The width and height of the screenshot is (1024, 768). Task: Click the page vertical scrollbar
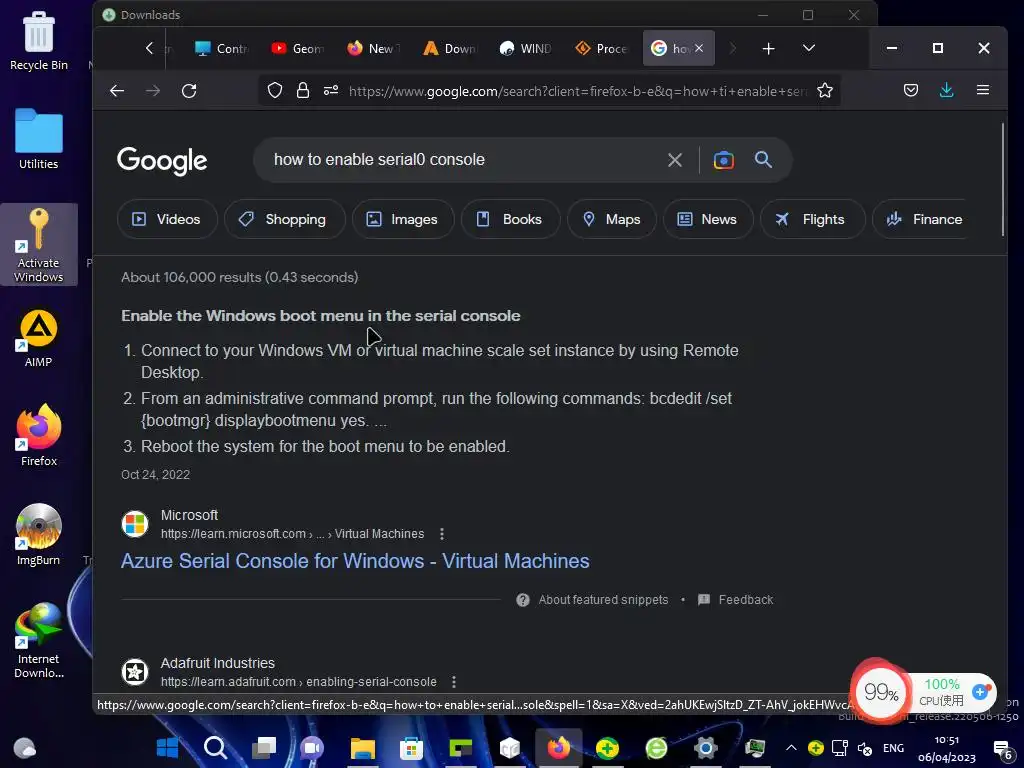1003,180
